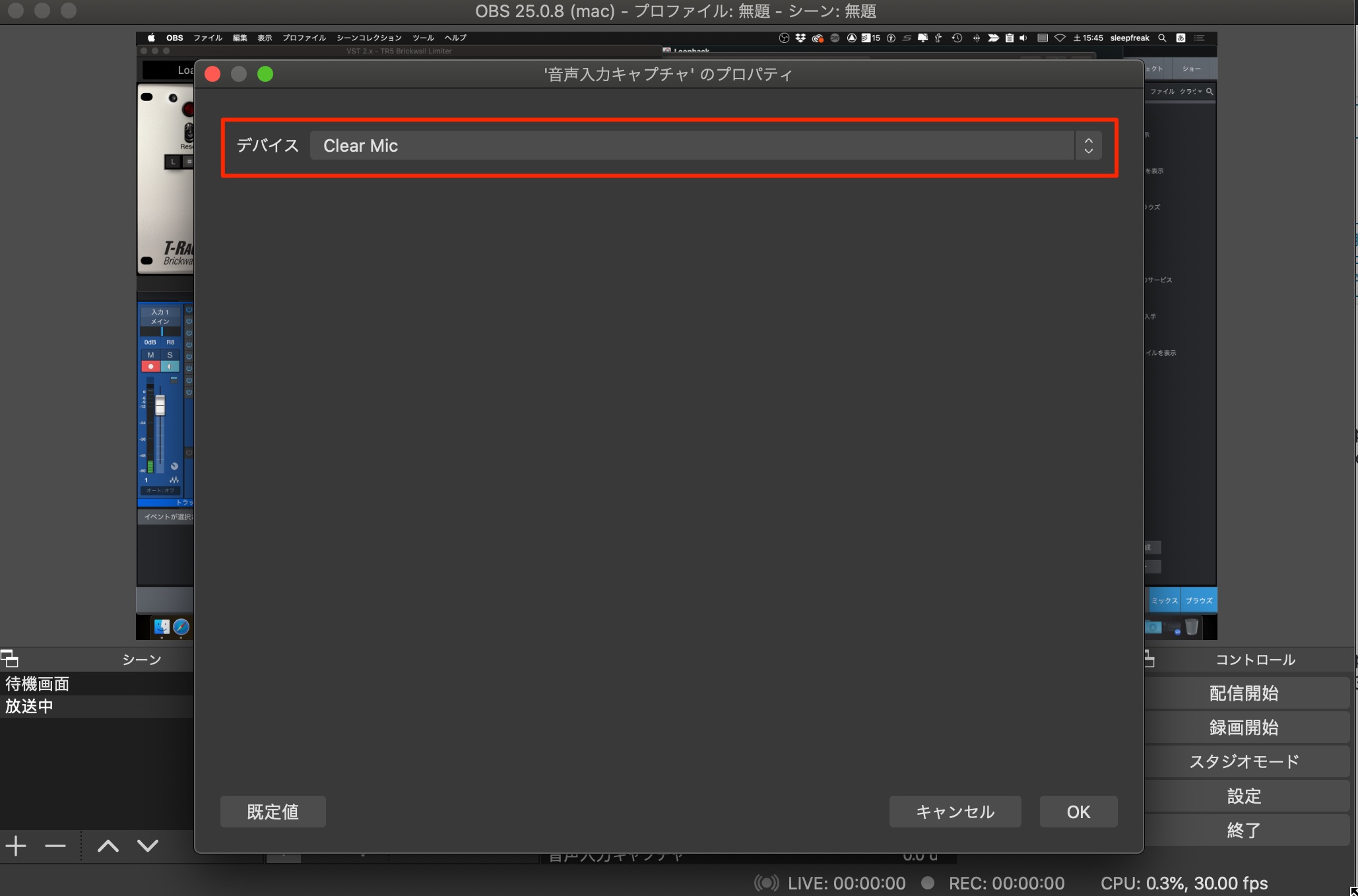This screenshot has height=896, width=1358.
Task: Click the LIVE 00:00:00 status text
Action: [x=847, y=883]
